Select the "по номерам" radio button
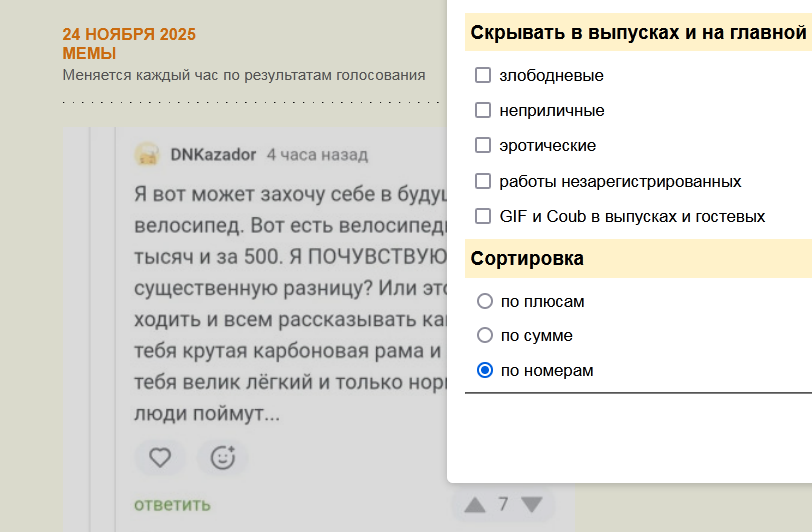This screenshot has height=532, width=812. click(x=485, y=370)
